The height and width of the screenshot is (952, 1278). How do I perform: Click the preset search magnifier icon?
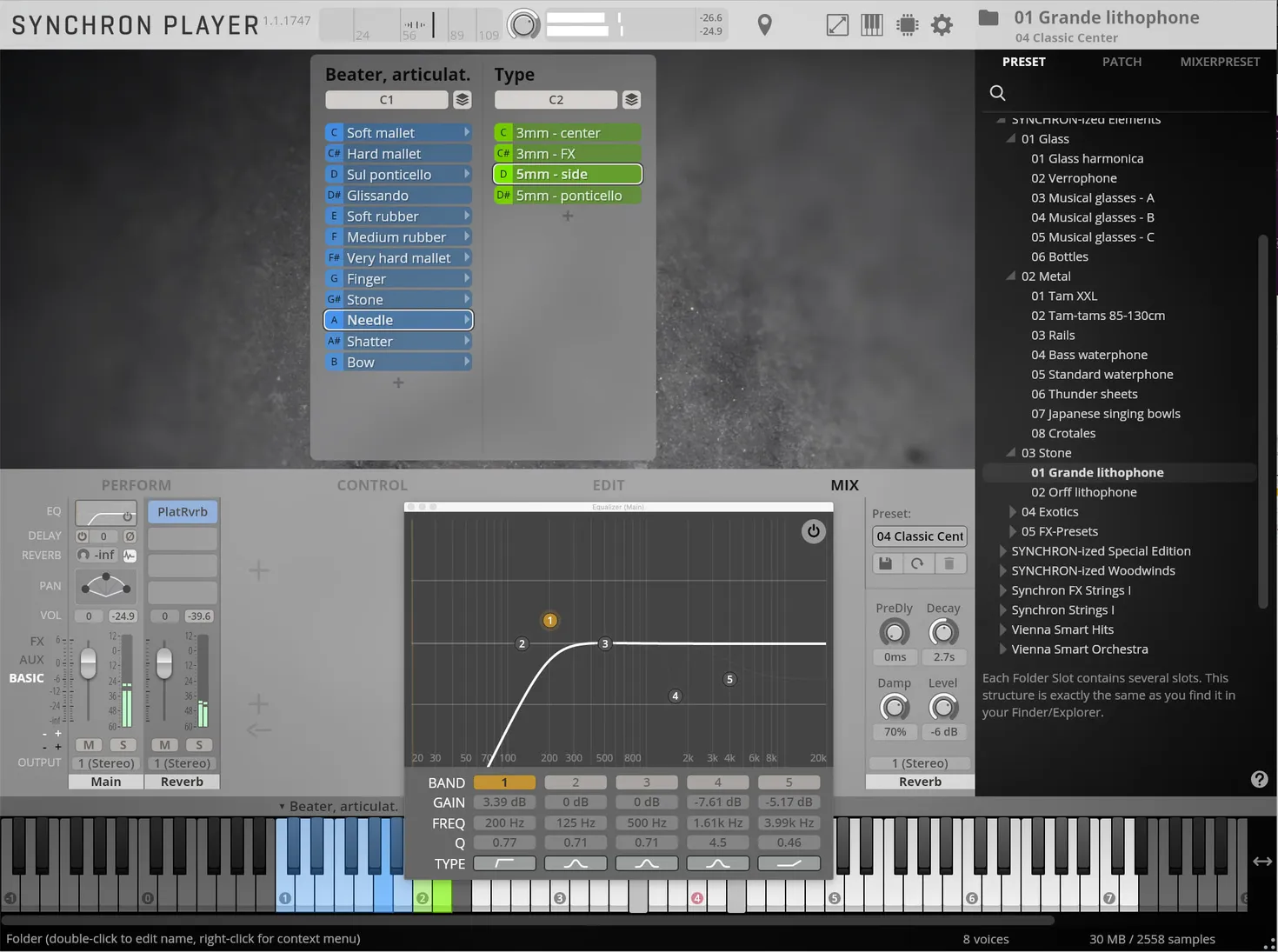pos(997,93)
